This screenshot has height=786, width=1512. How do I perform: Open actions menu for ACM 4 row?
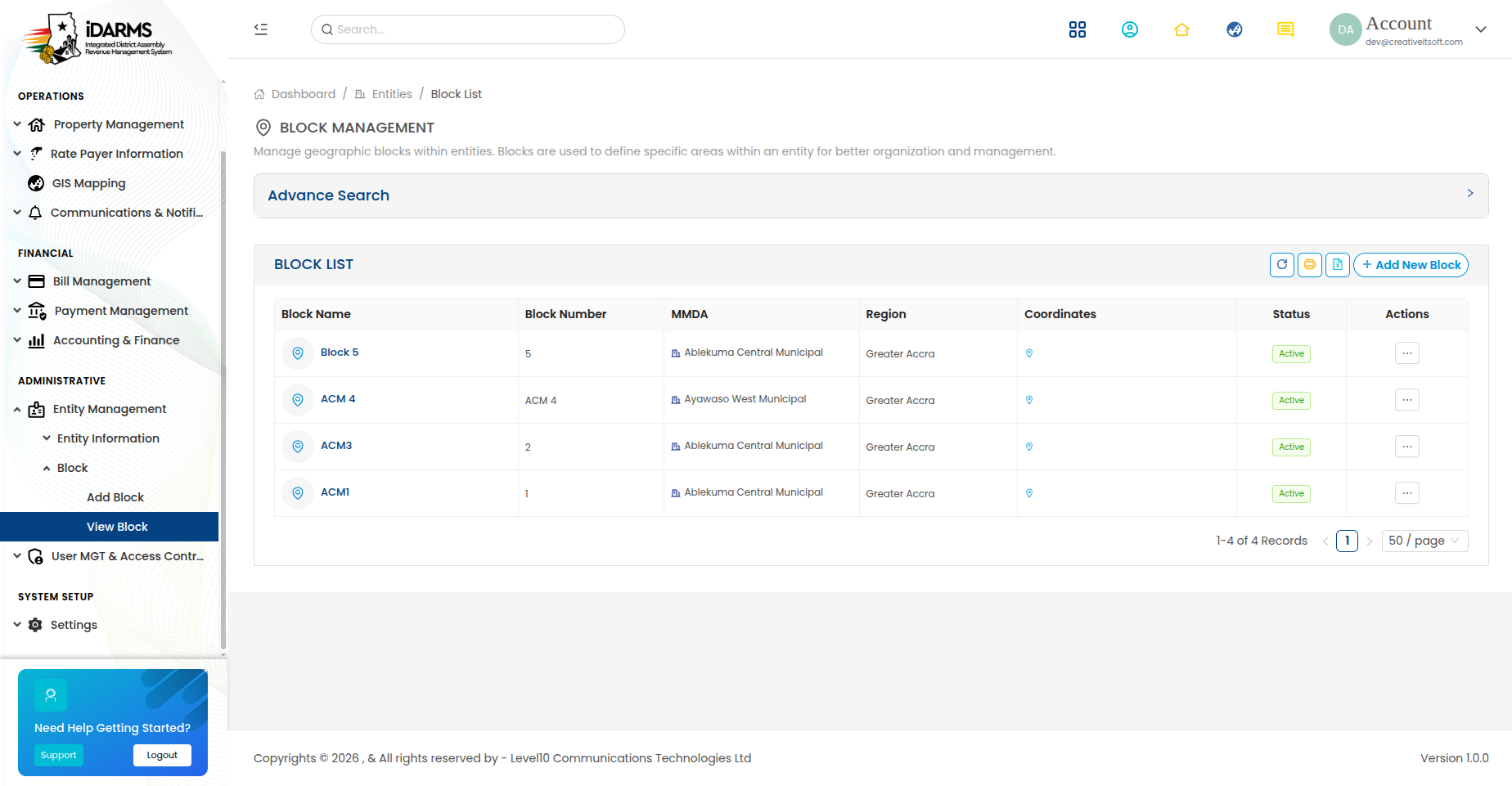(x=1407, y=400)
